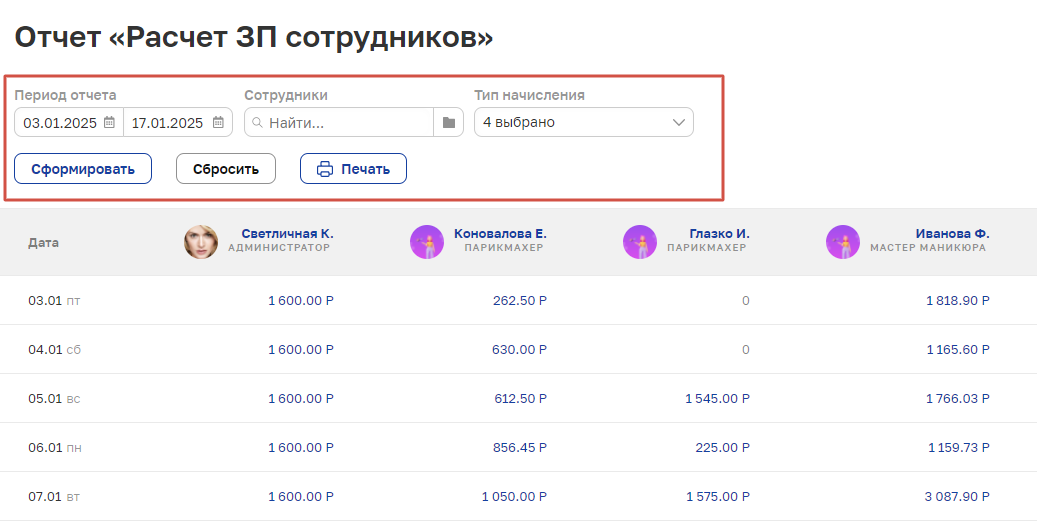Focus the Найти... employee search field
Viewport: 1037px width, 523px height.
(339, 122)
